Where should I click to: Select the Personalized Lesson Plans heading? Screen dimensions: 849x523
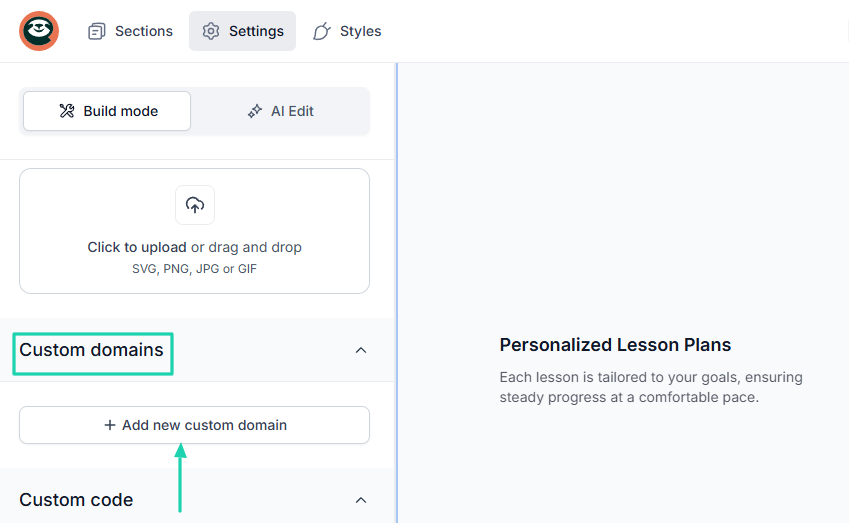tap(615, 345)
